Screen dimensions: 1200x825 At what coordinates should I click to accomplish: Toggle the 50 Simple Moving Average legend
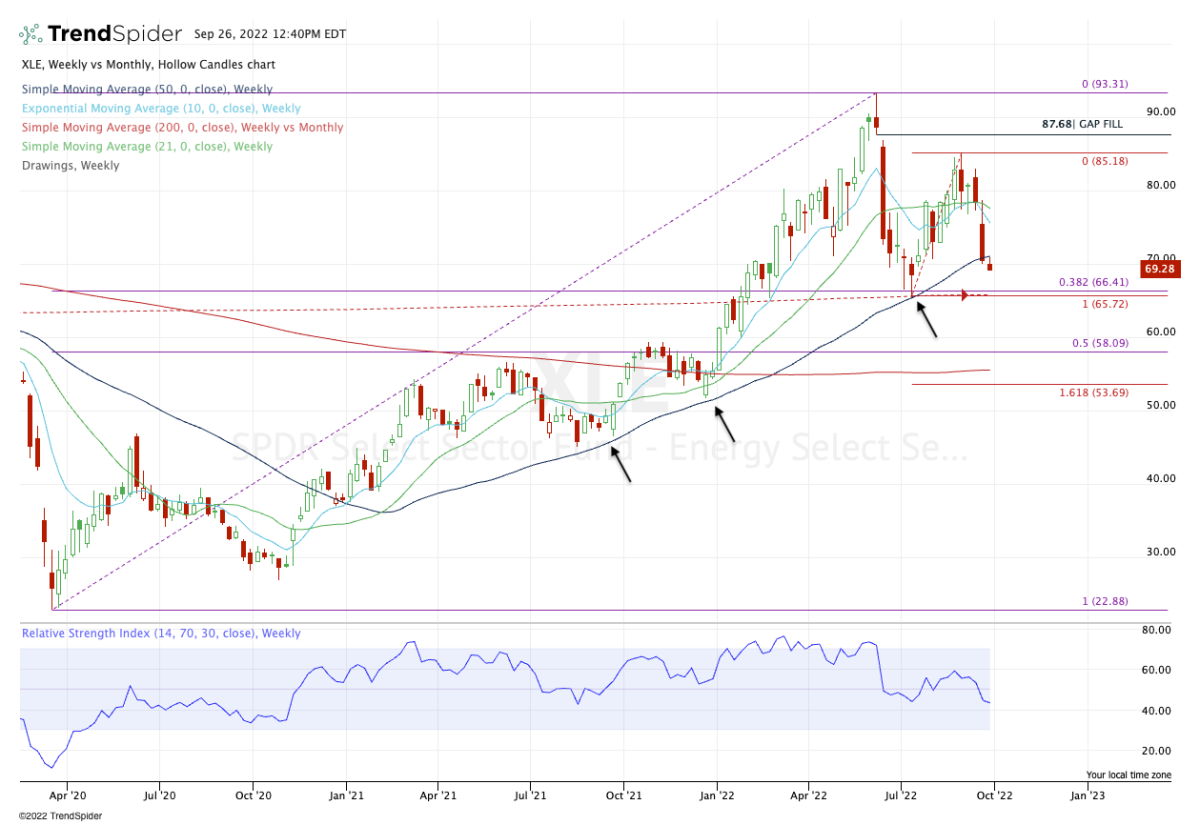click(146, 90)
